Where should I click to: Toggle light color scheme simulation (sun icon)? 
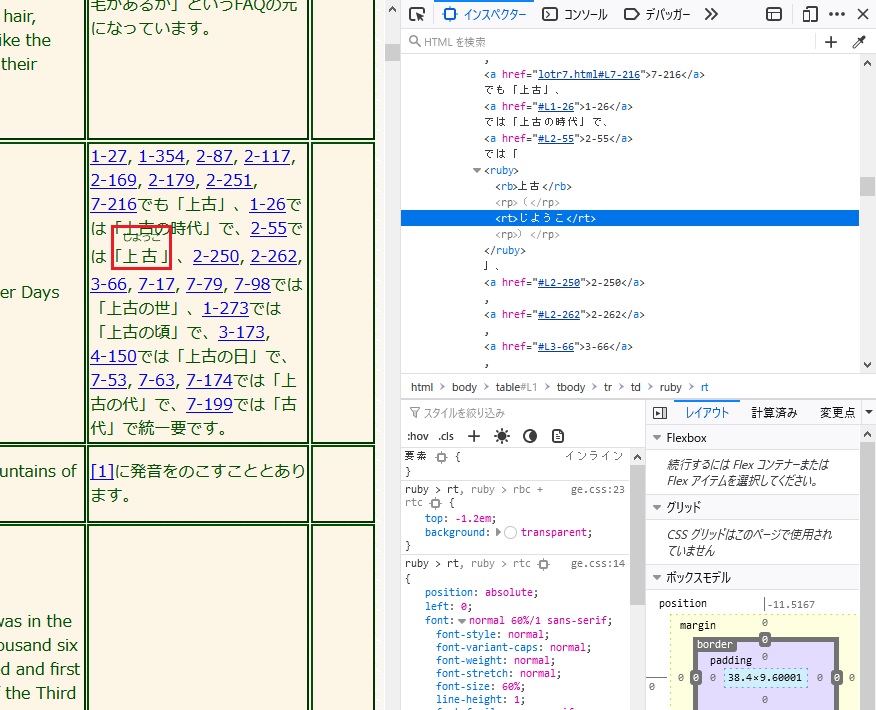[x=502, y=436]
